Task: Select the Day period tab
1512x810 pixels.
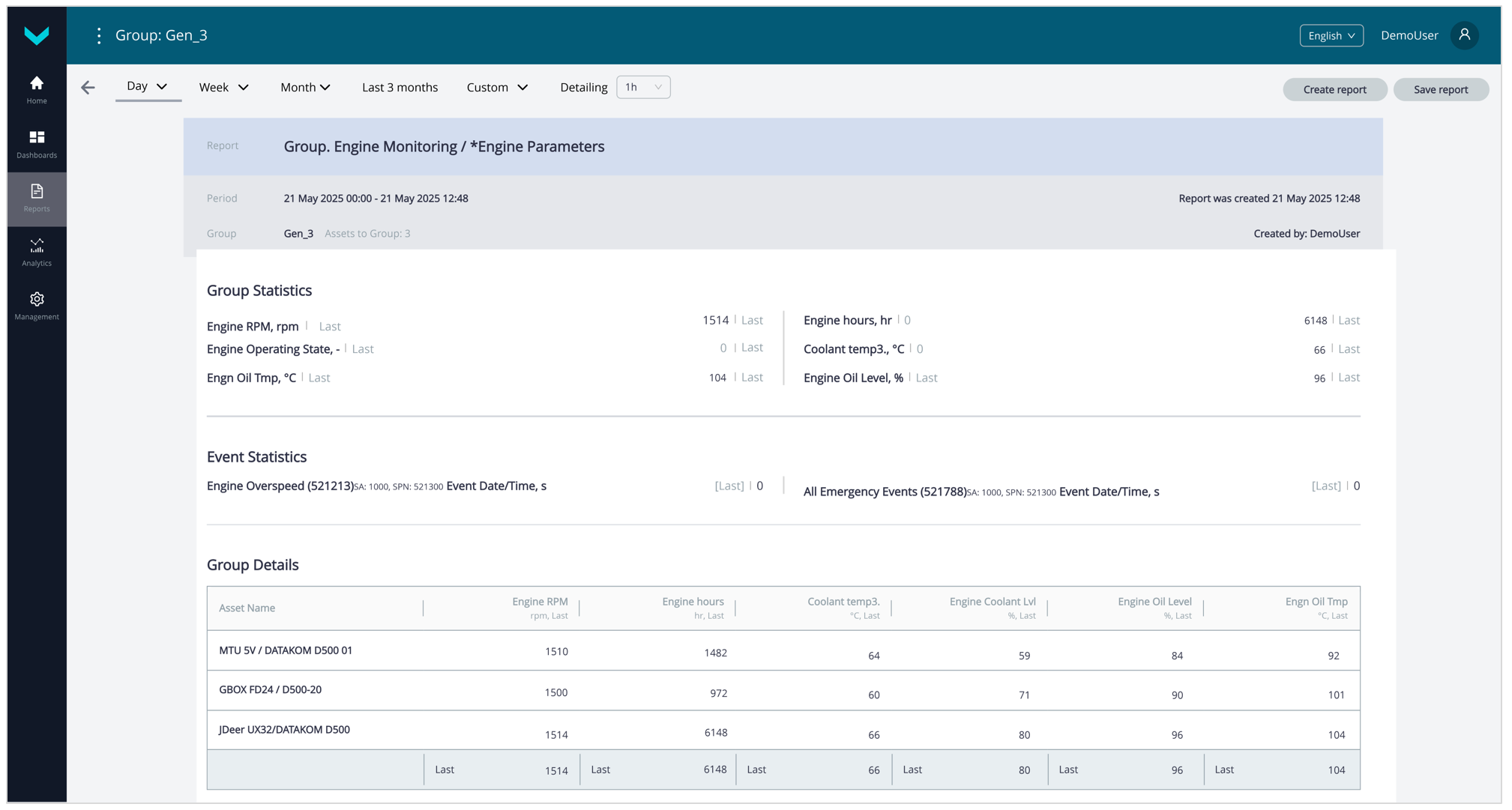Action: [147, 86]
